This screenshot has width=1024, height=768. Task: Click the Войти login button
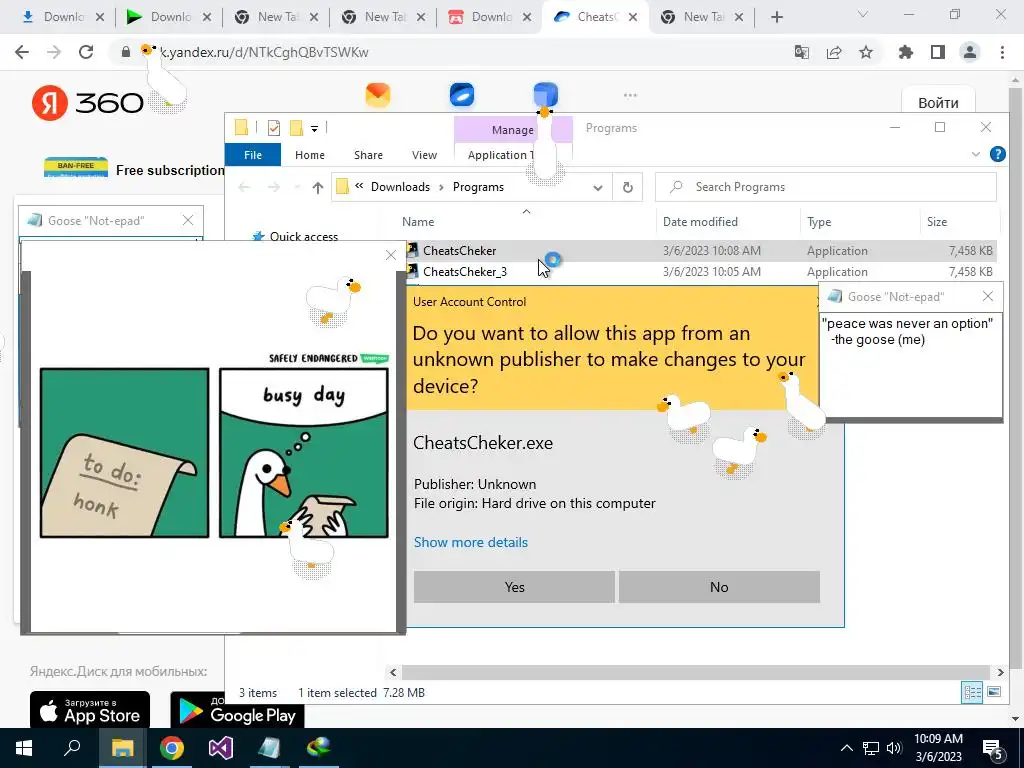pos(938,103)
